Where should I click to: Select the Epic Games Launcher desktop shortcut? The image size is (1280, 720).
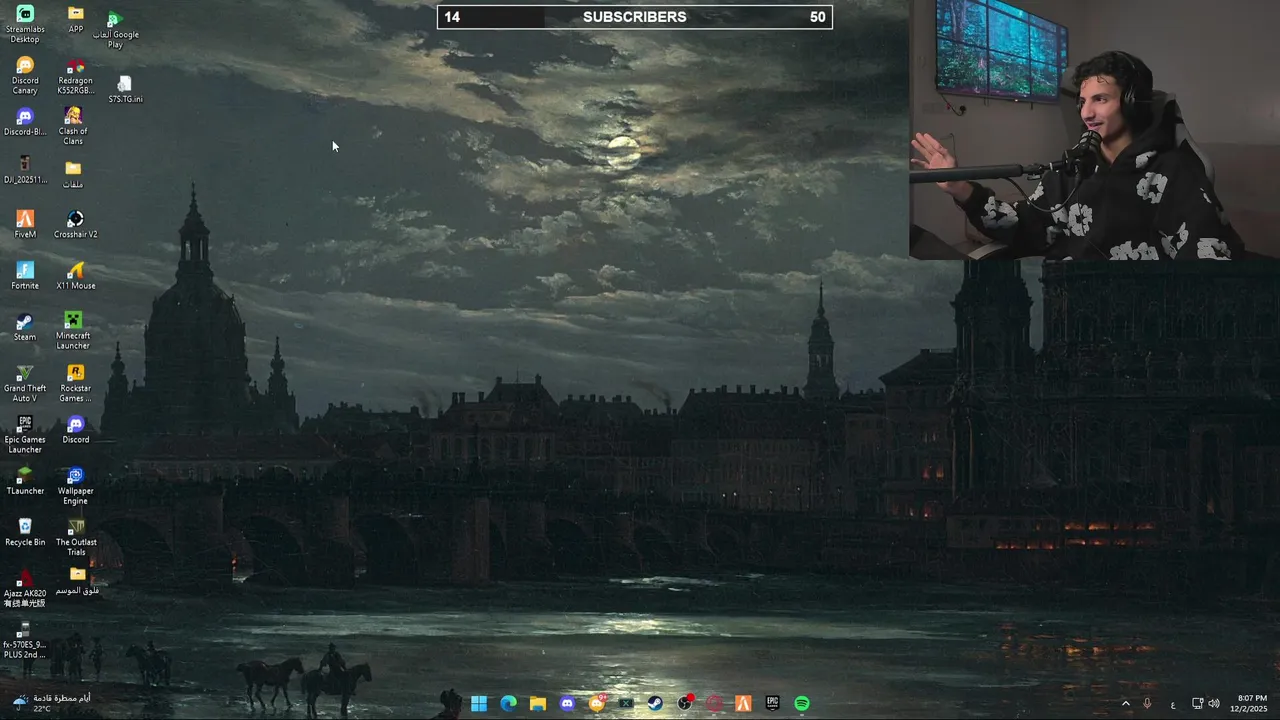[x=25, y=434]
